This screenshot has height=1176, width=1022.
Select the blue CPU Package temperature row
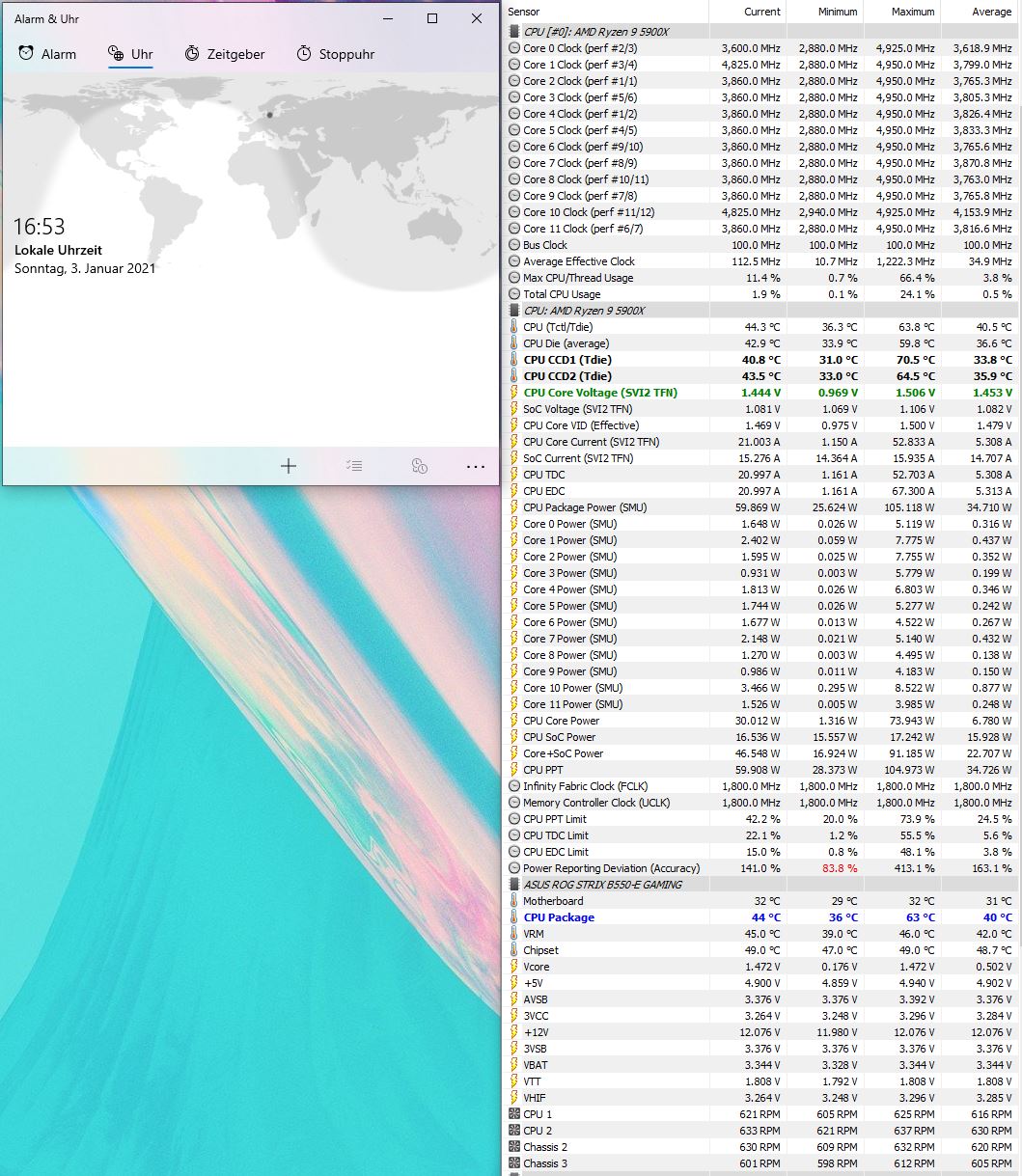click(762, 917)
